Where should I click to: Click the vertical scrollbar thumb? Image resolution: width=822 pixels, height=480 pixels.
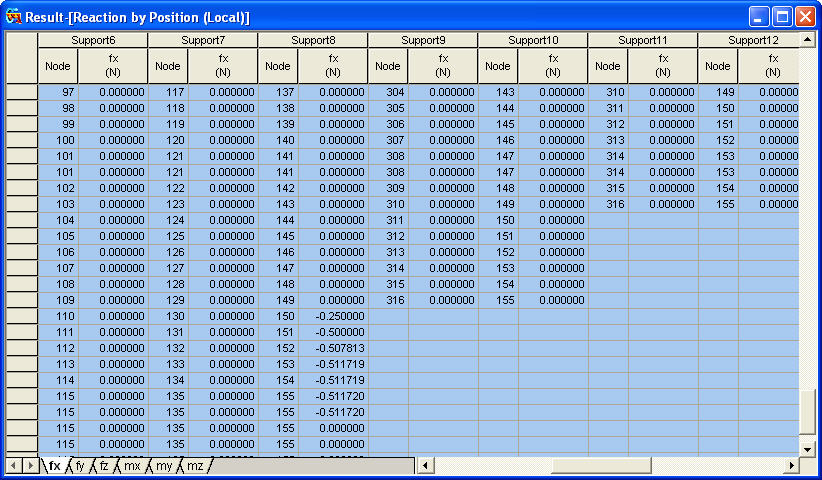807,409
